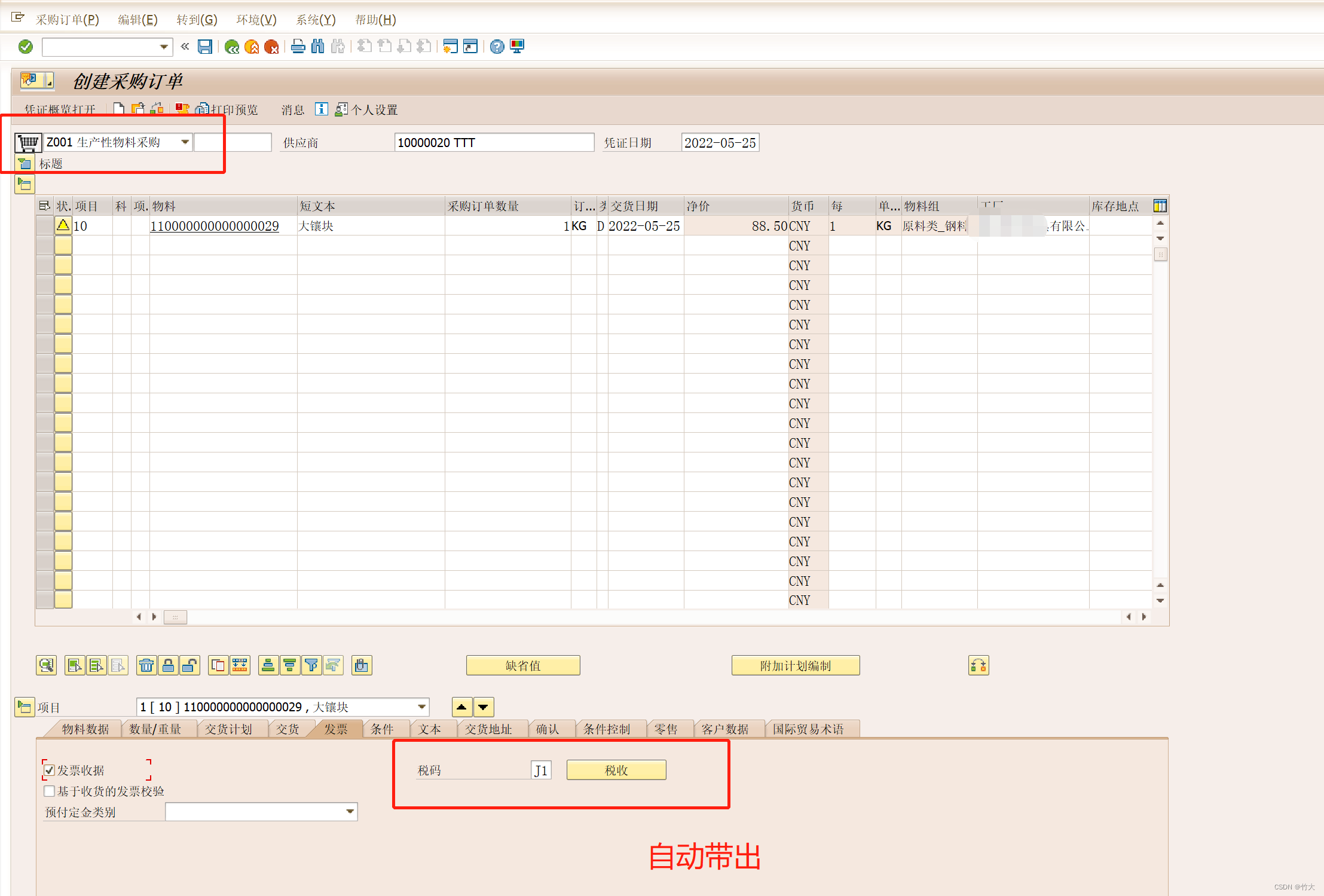Lock the item using the padlock icon
Image resolution: width=1324 pixels, height=896 pixels.
[169, 665]
